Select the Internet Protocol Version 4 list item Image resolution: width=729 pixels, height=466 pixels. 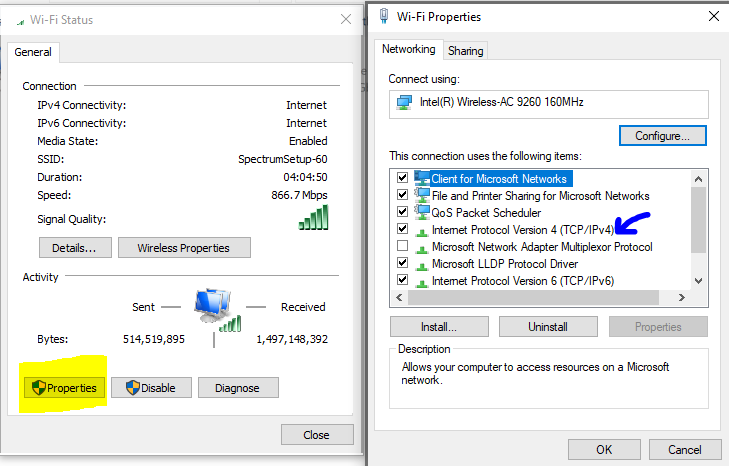pyautogui.click(x=522, y=230)
